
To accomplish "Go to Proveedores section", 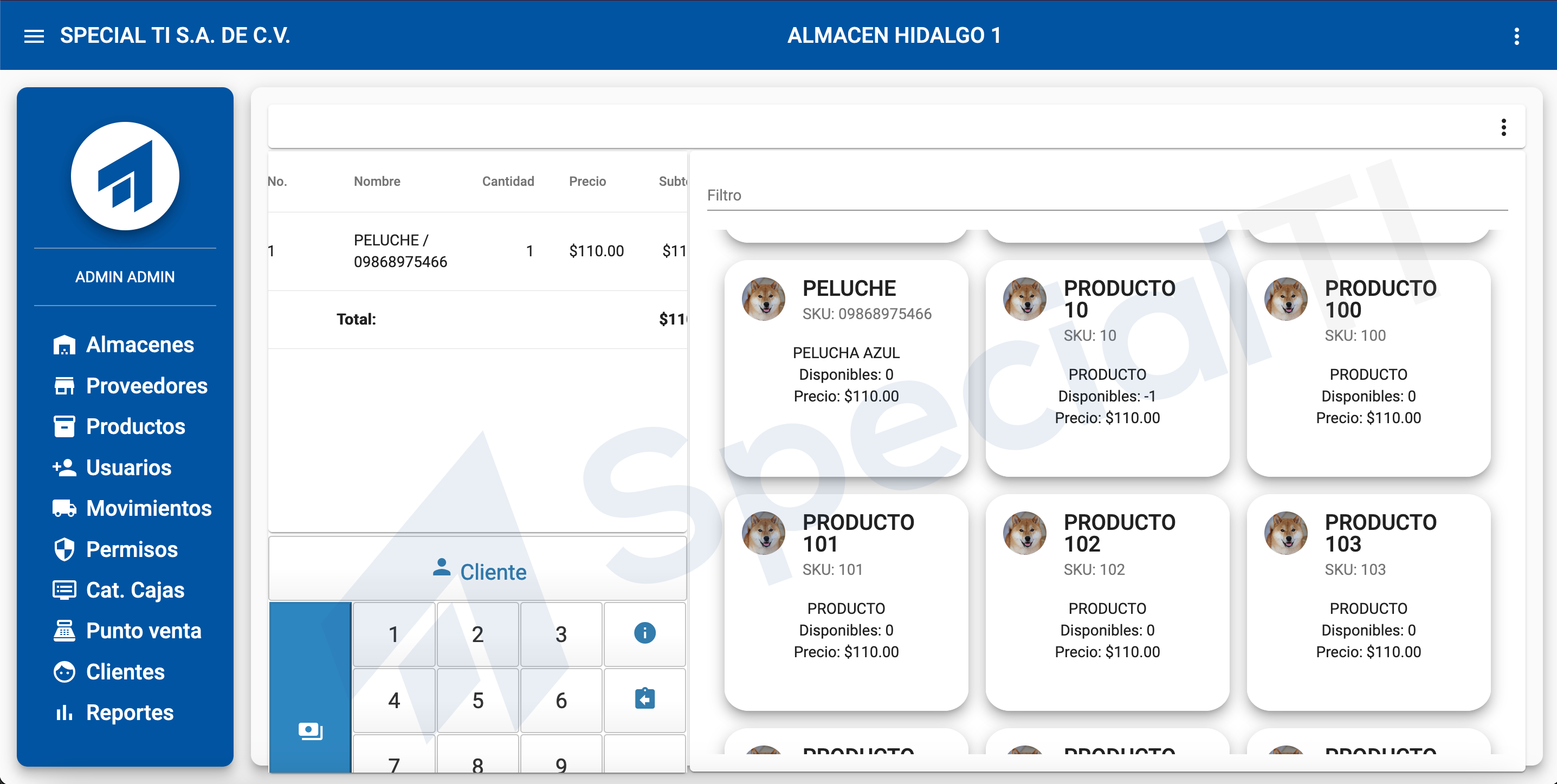I will tap(146, 386).
